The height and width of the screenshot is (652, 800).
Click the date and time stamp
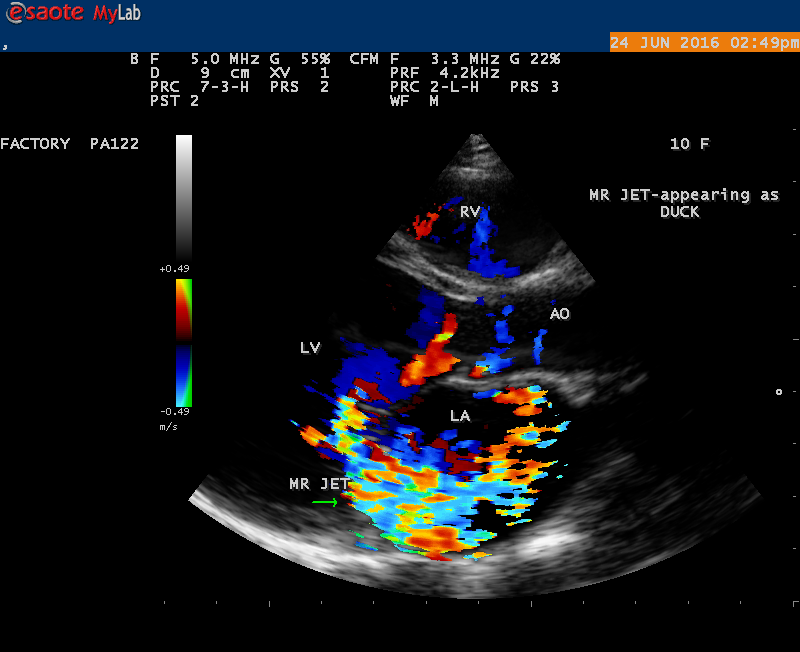pos(704,43)
